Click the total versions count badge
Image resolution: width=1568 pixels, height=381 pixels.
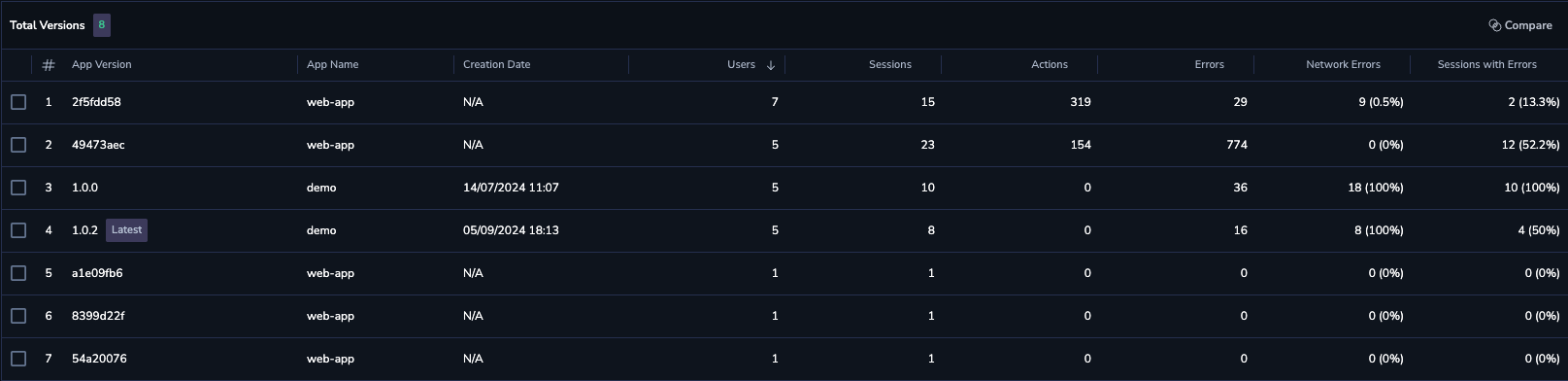tap(102, 25)
